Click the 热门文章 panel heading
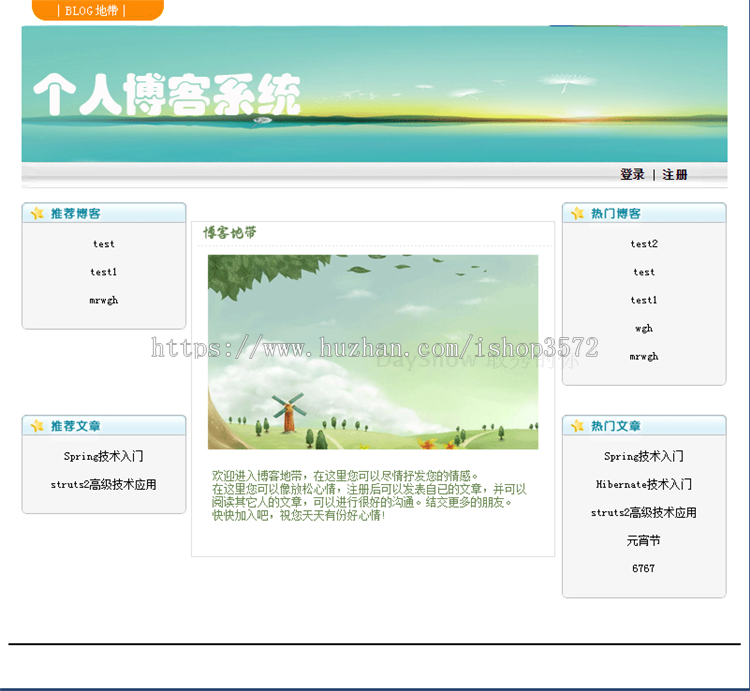Image resolution: width=750 pixels, height=691 pixels. pyautogui.click(x=616, y=426)
